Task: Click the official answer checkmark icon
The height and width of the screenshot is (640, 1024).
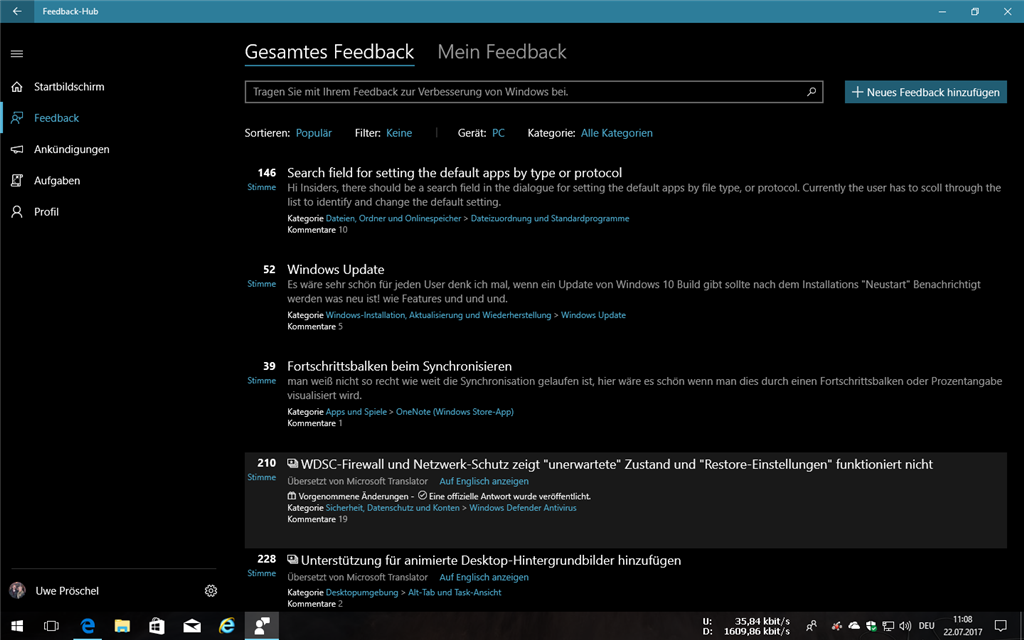Action: pyautogui.click(x=422, y=496)
